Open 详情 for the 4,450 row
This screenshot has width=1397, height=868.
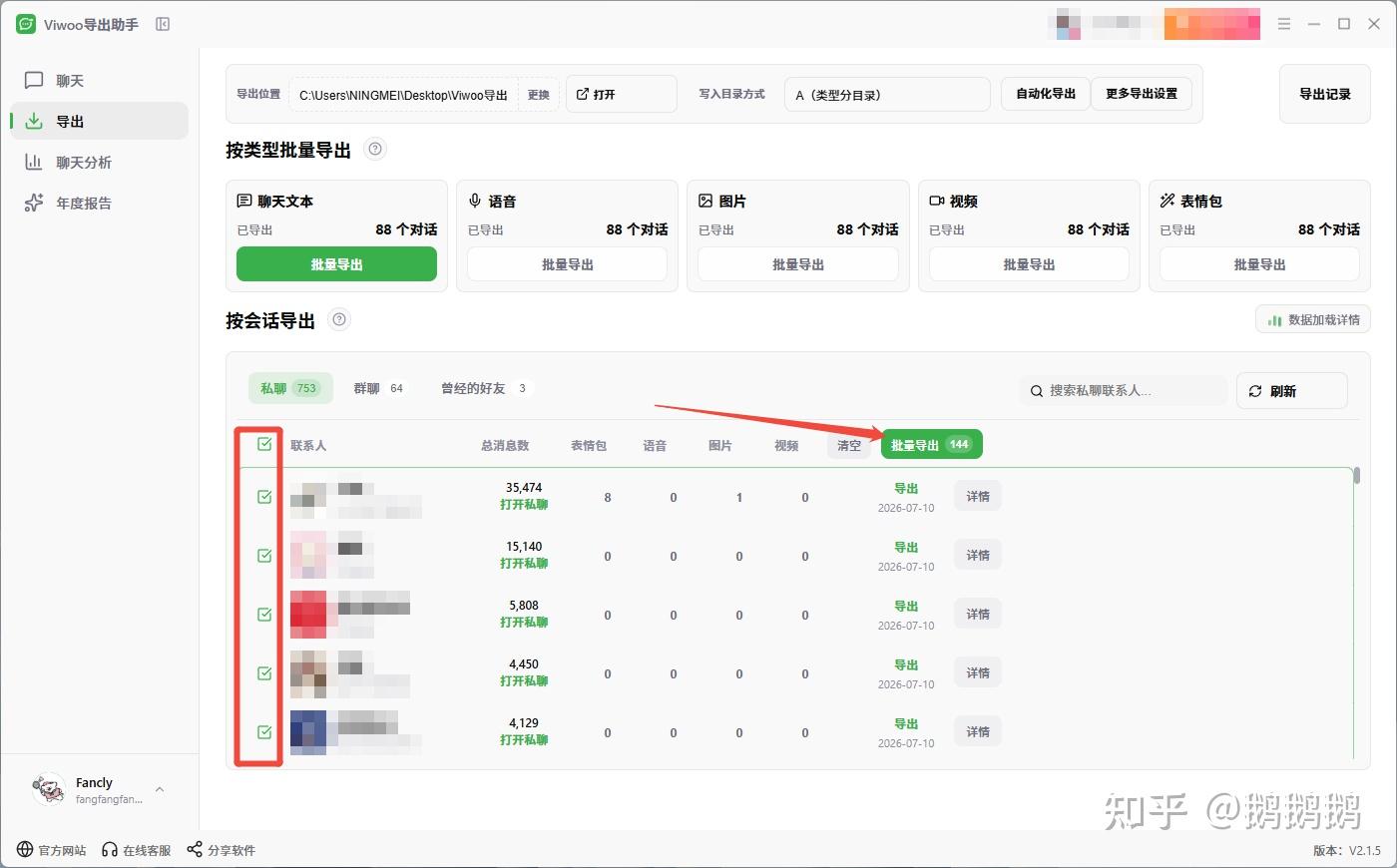coord(978,672)
